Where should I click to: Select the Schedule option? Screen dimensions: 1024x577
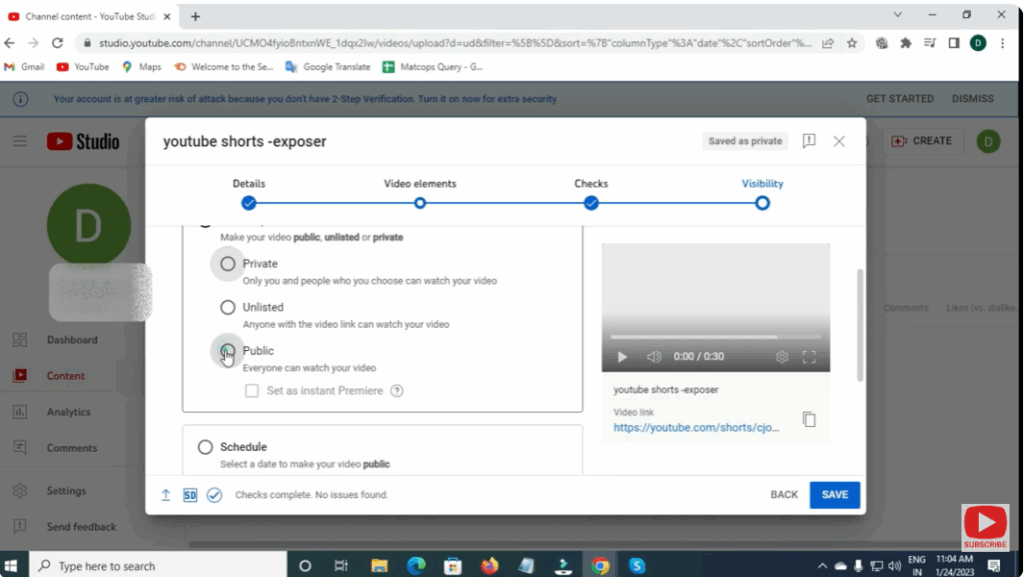206,447
